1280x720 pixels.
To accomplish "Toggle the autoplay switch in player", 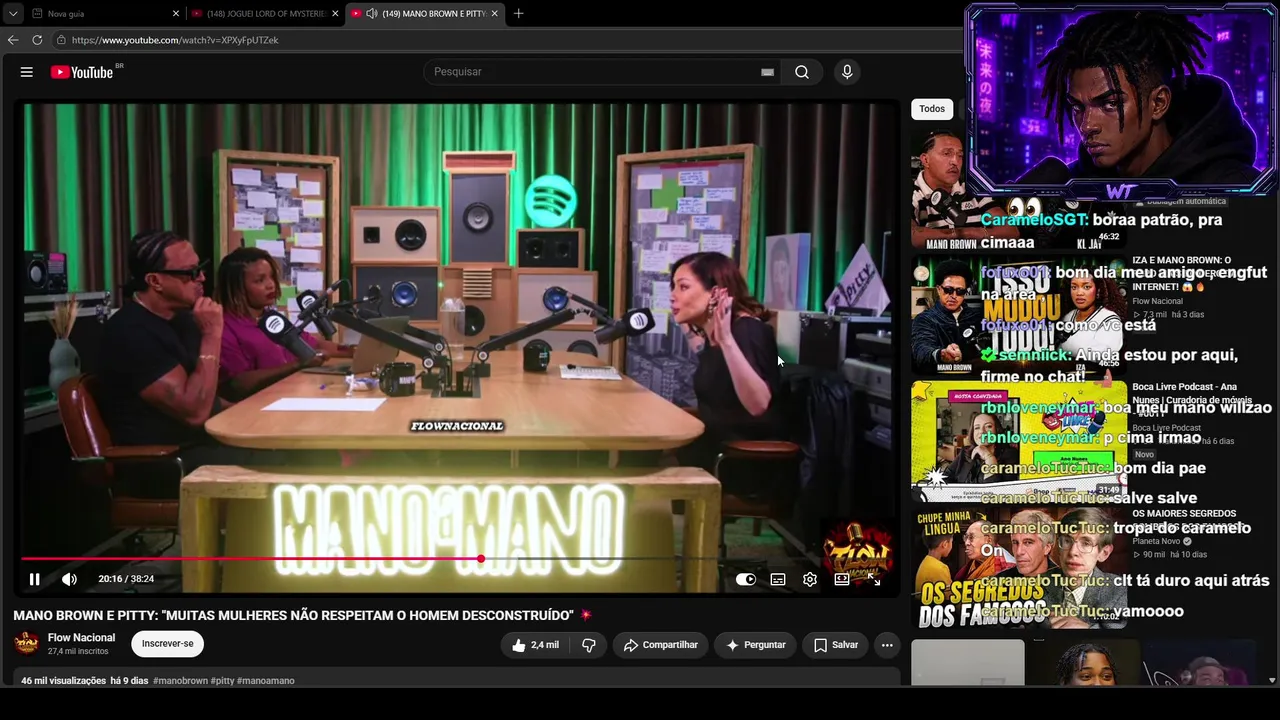I will 746,579.
